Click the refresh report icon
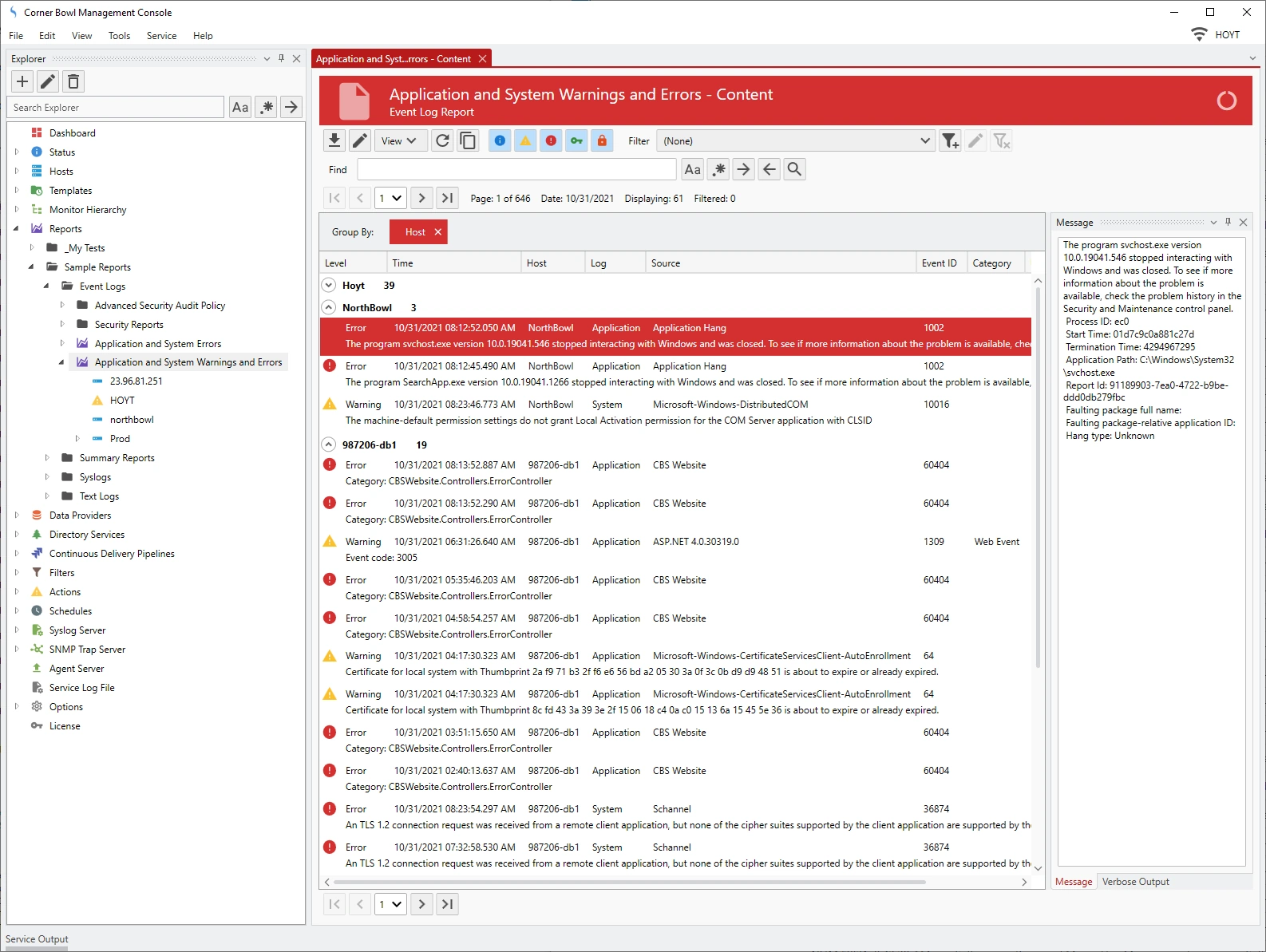Screen dimensions: 1266x952 click(x=442, y=141)
